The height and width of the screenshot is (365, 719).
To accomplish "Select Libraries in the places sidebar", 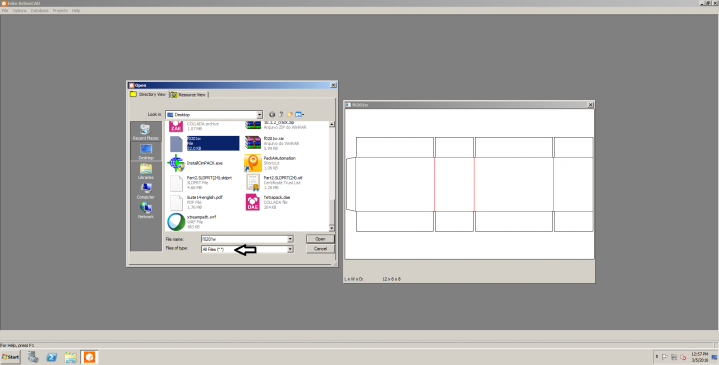I will [145, 171].
